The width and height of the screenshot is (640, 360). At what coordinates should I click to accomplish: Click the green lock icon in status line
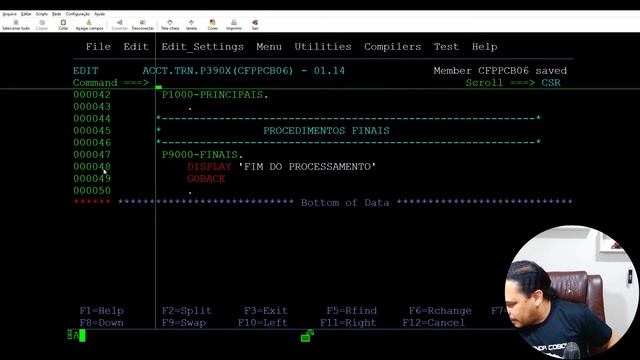tap(307, 336)
